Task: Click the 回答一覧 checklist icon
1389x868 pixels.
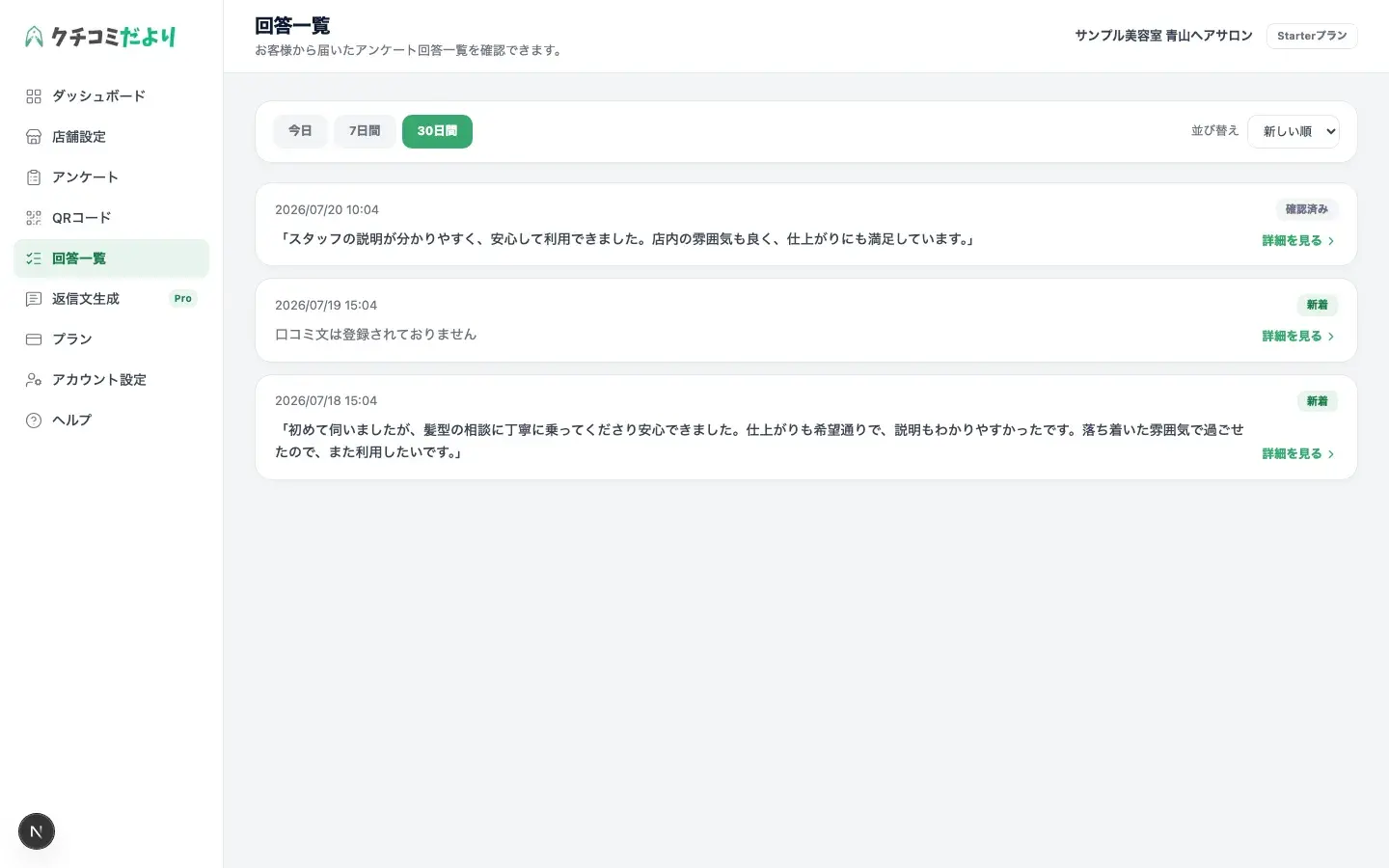Action: point(34,258)
